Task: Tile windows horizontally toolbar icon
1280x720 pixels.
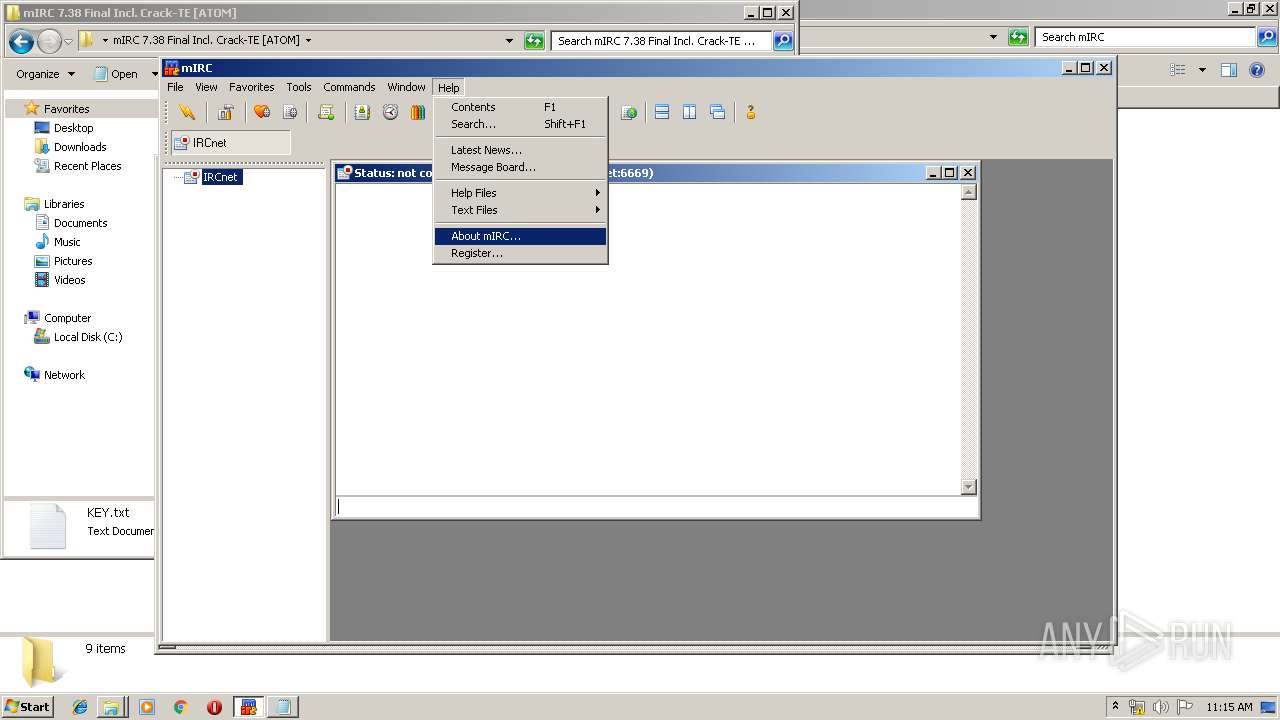Action: (x=662, y=112)
